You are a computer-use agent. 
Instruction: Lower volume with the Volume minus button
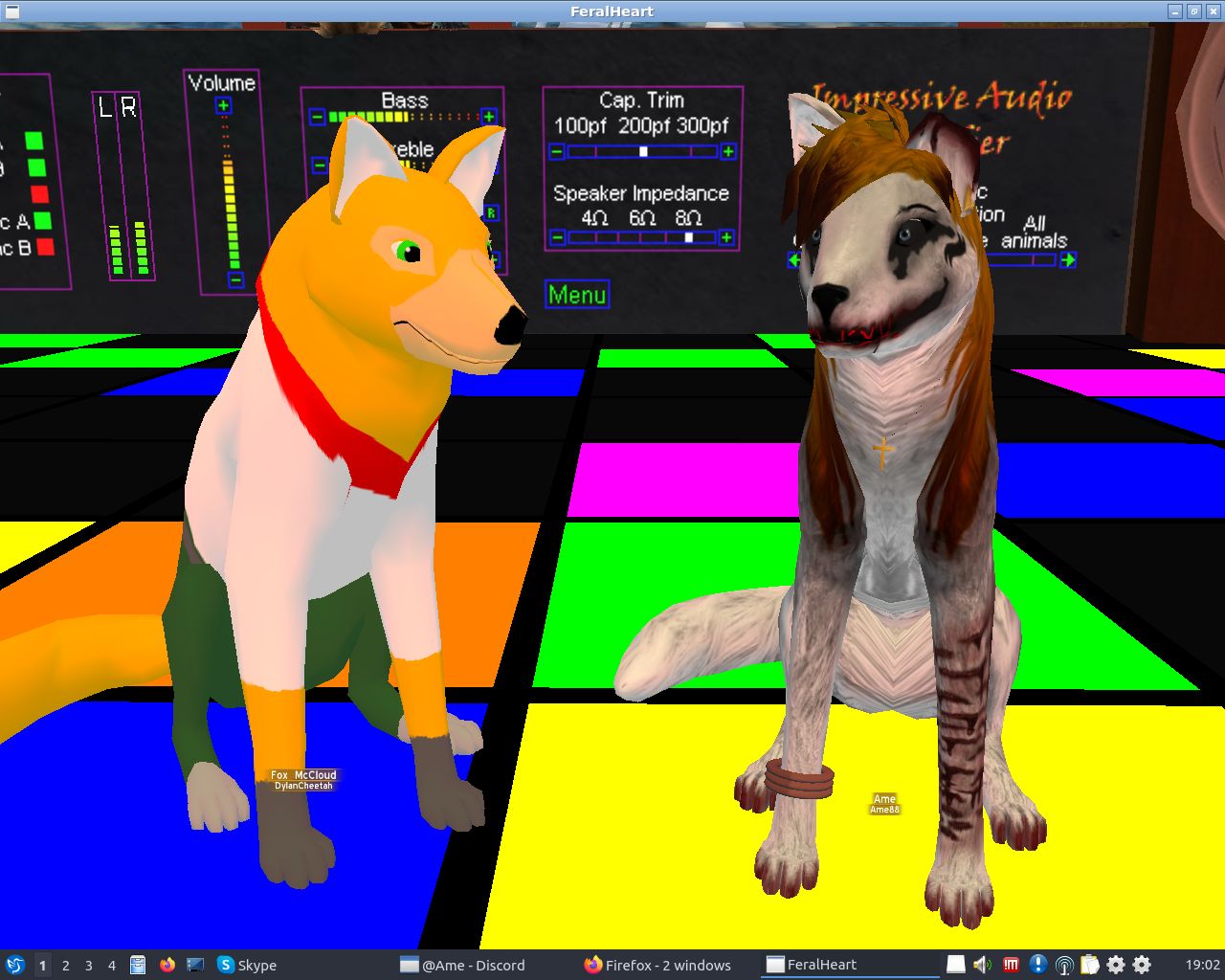pos(235,279)
